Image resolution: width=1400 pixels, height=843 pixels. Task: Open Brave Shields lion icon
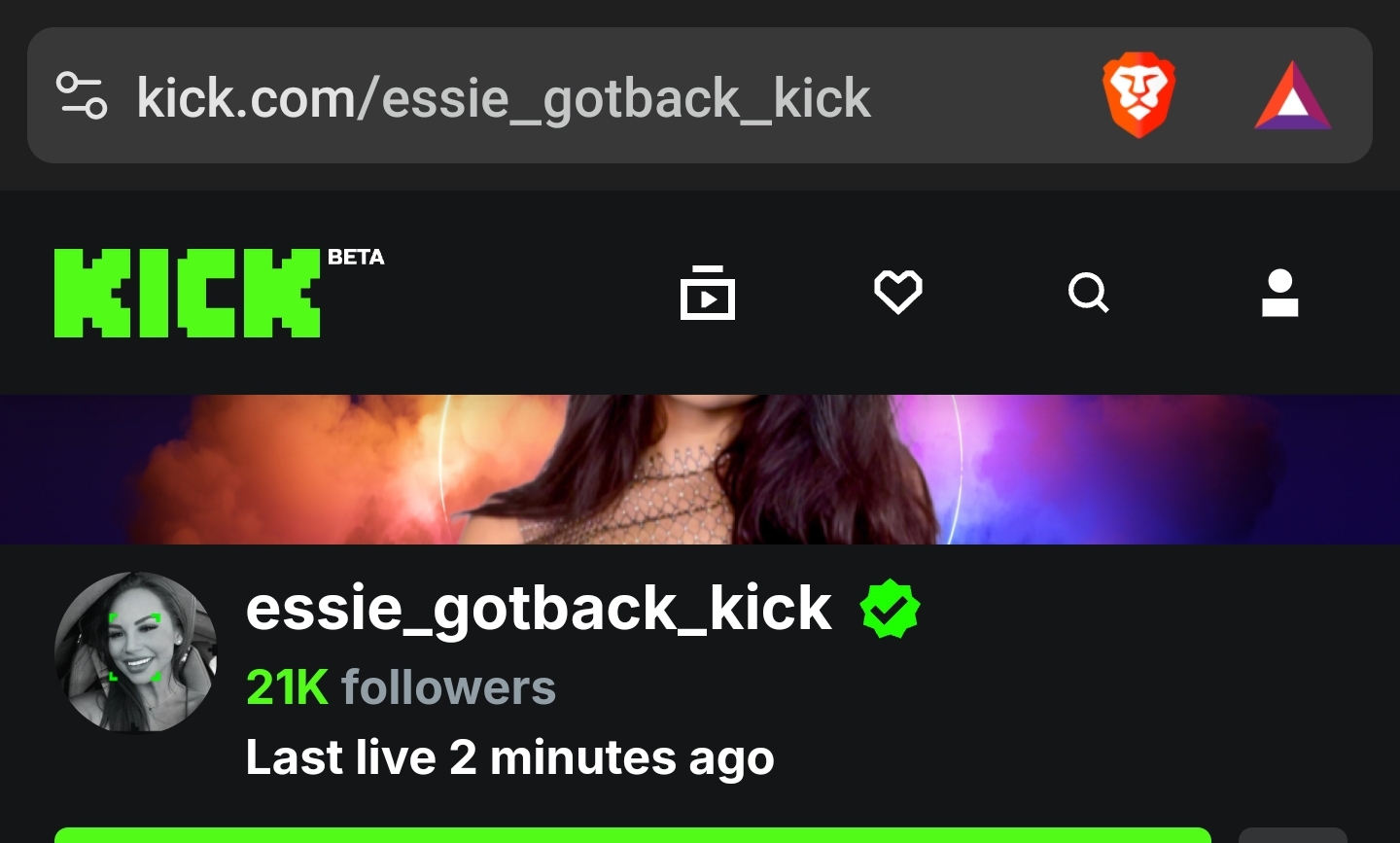(x=1138, y=95)
